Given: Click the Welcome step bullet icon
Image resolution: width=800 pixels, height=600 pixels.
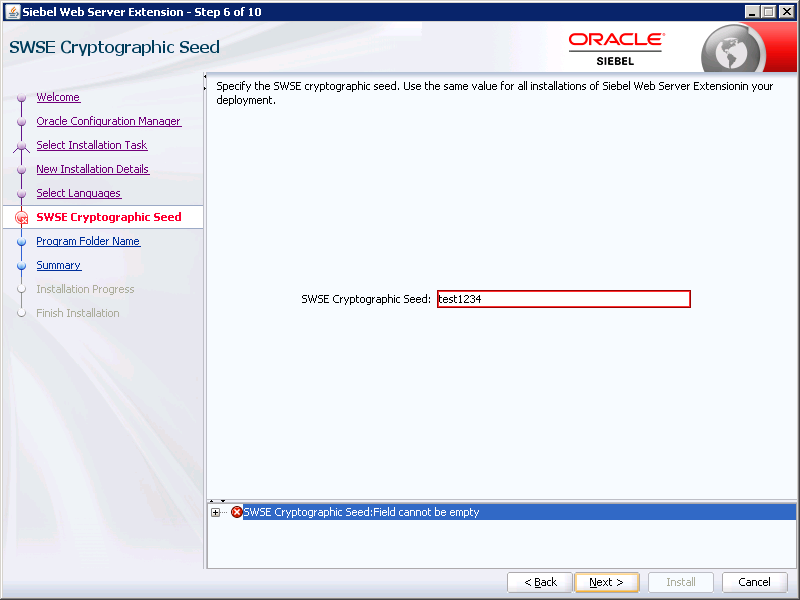Looking at the screenshot, I should [x=21, y=97].
